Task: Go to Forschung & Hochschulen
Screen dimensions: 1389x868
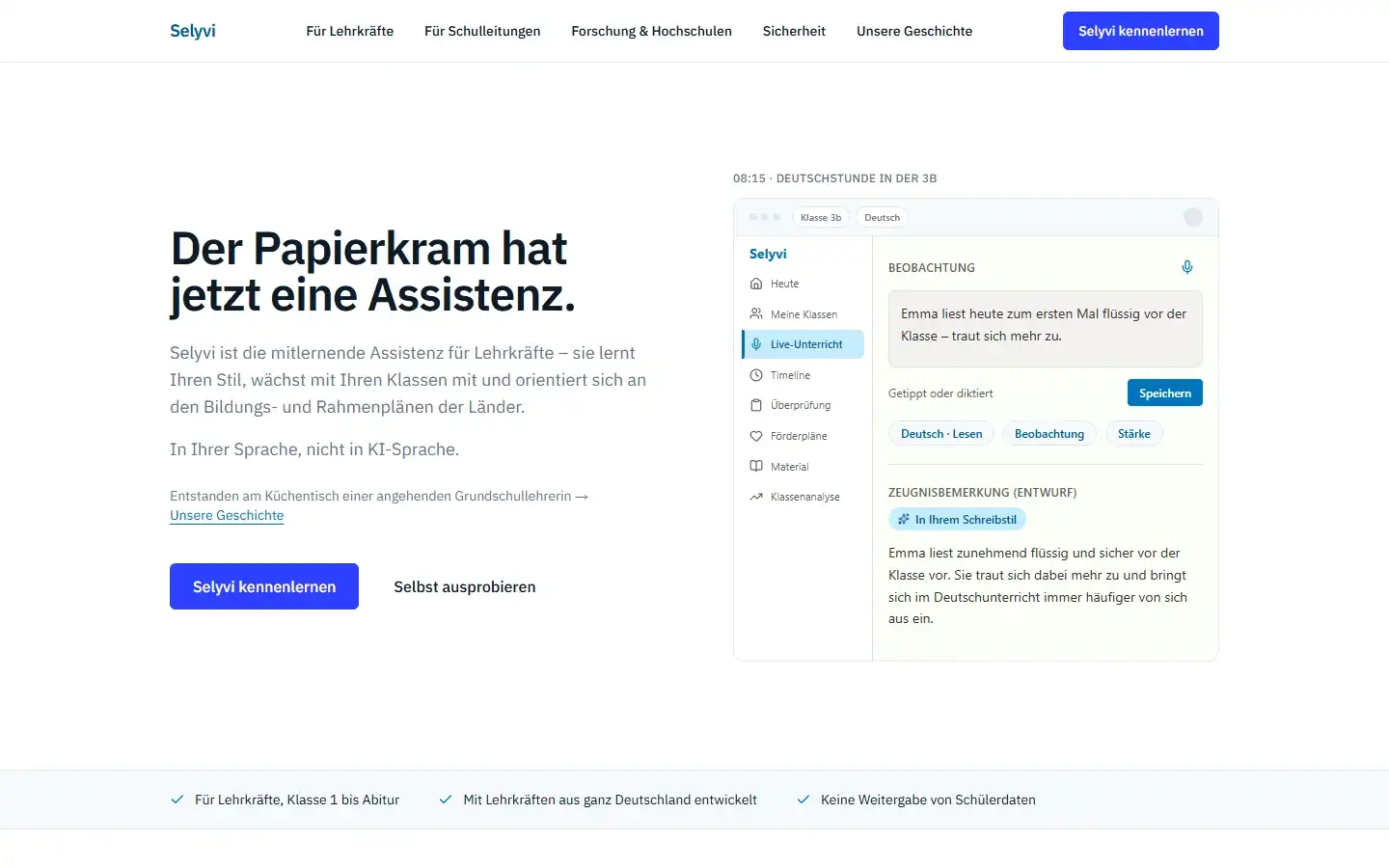Action: [652, 31]
